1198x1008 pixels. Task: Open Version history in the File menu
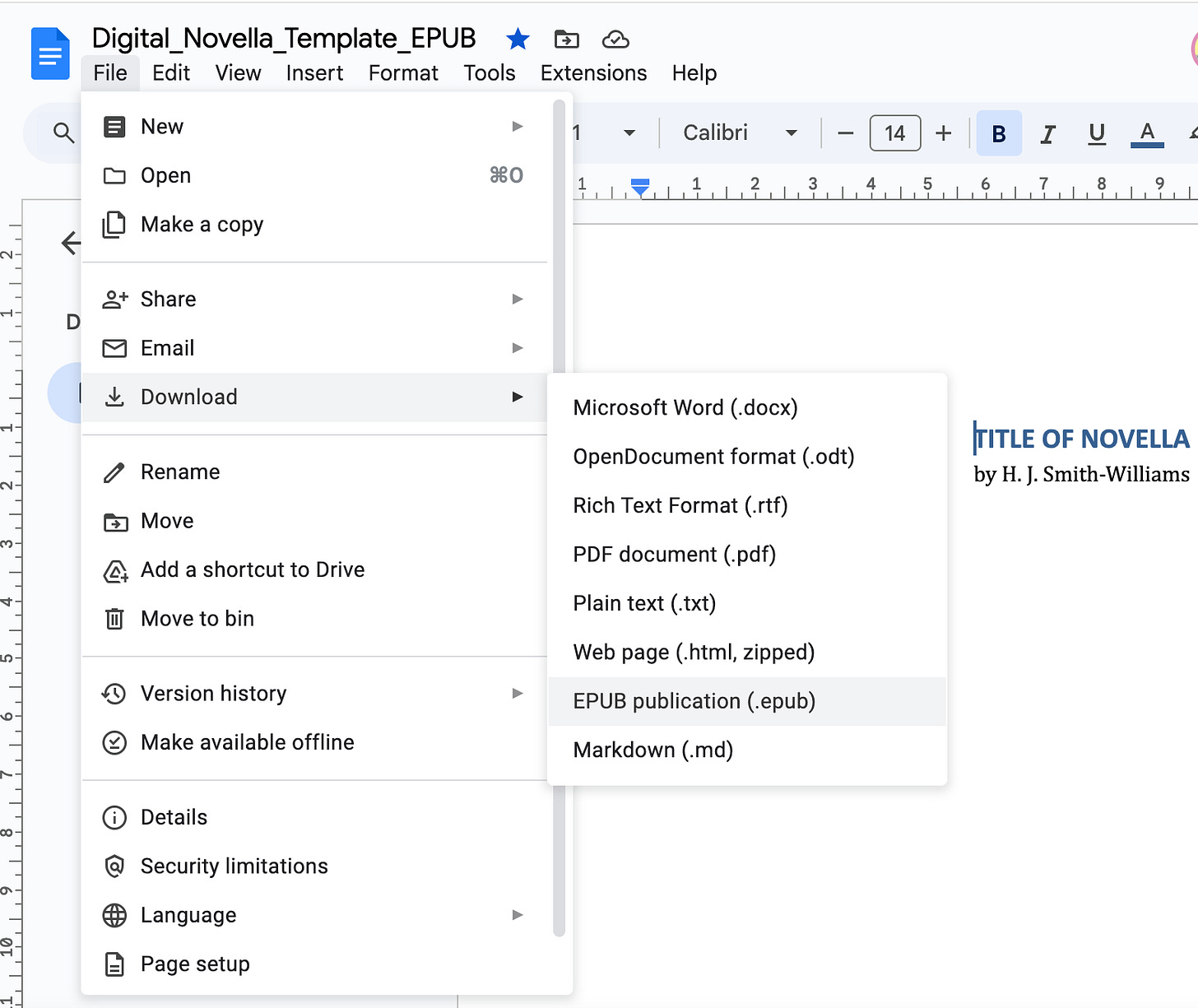pos(315,694)
